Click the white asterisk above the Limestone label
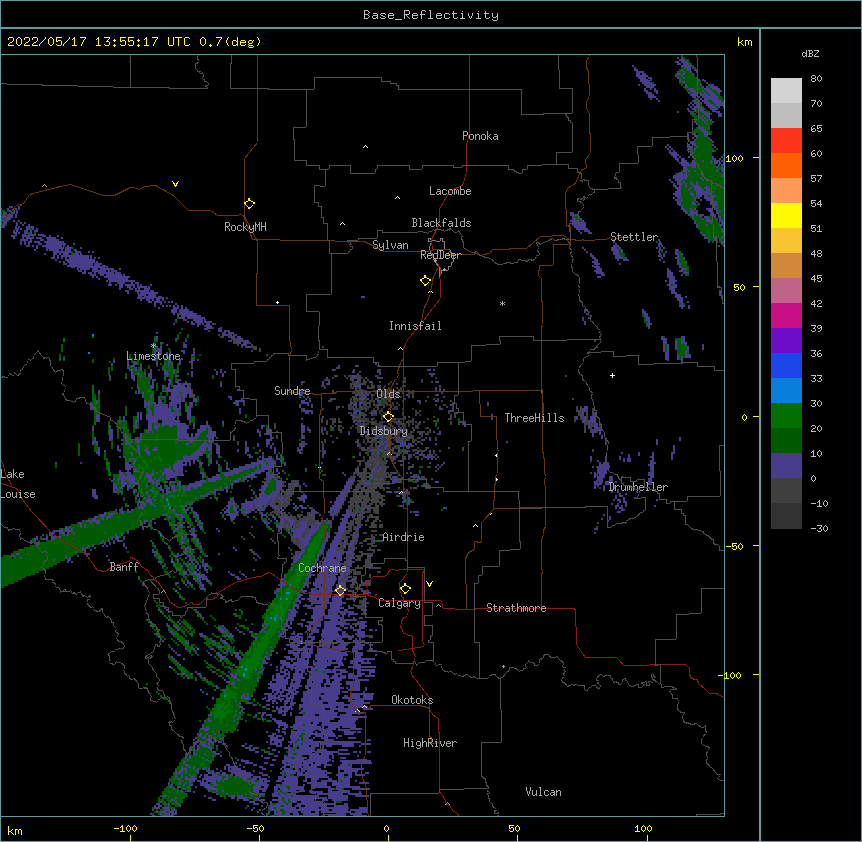 [154, 346]
